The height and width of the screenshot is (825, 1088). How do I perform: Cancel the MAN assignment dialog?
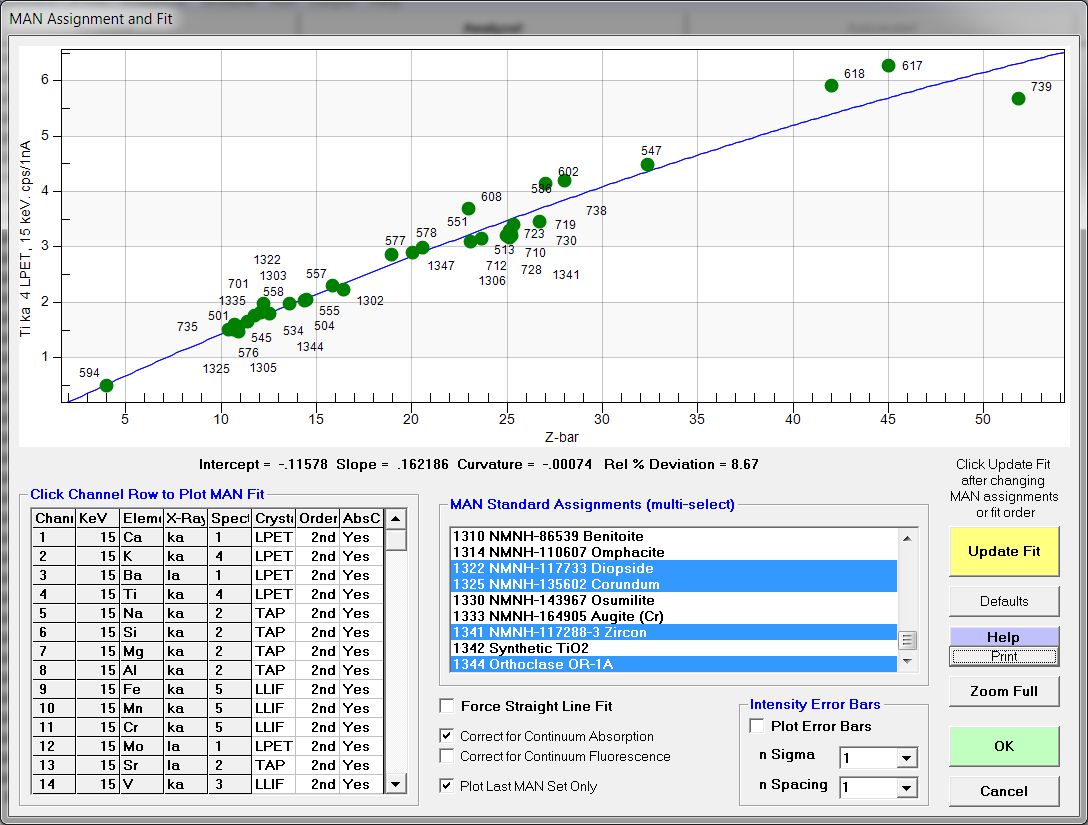click(x=1004, y=791)
